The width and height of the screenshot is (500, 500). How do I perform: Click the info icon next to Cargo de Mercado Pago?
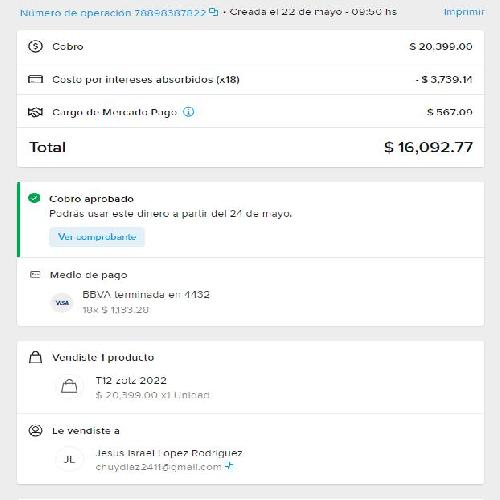(189, 112)
